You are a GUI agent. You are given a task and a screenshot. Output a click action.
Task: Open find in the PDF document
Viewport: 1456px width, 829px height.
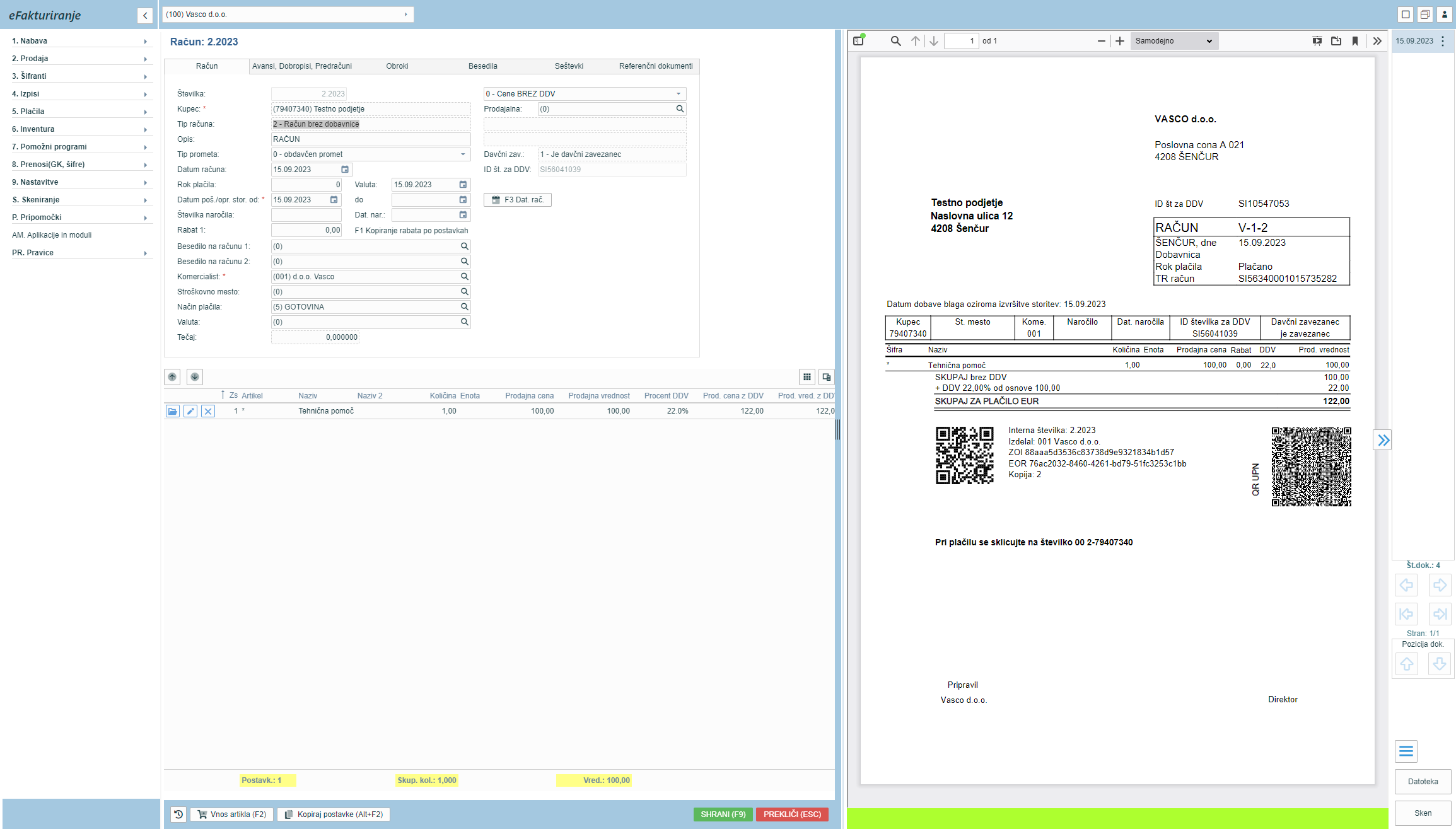895,41
